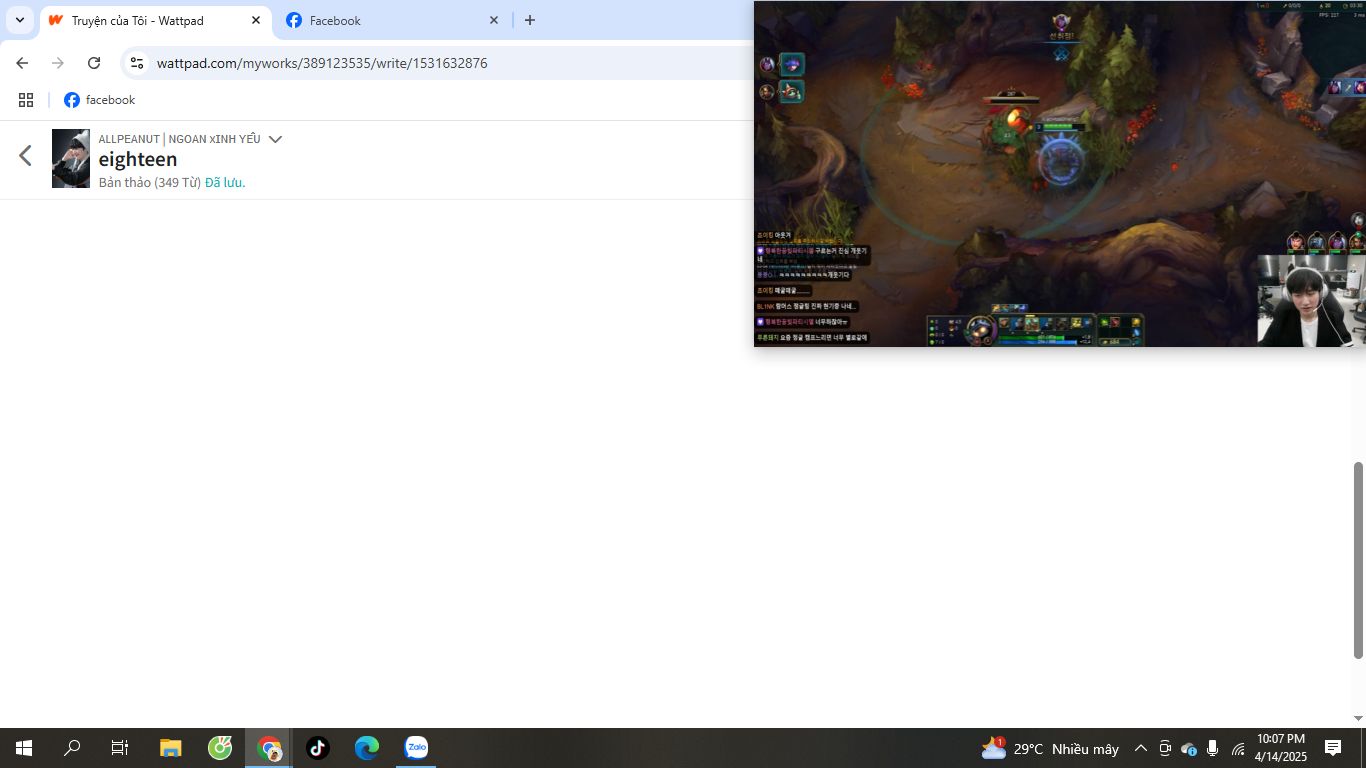Open Task View on taskbar
This screenshot has width=1366, height=768.
pos(120,748)
